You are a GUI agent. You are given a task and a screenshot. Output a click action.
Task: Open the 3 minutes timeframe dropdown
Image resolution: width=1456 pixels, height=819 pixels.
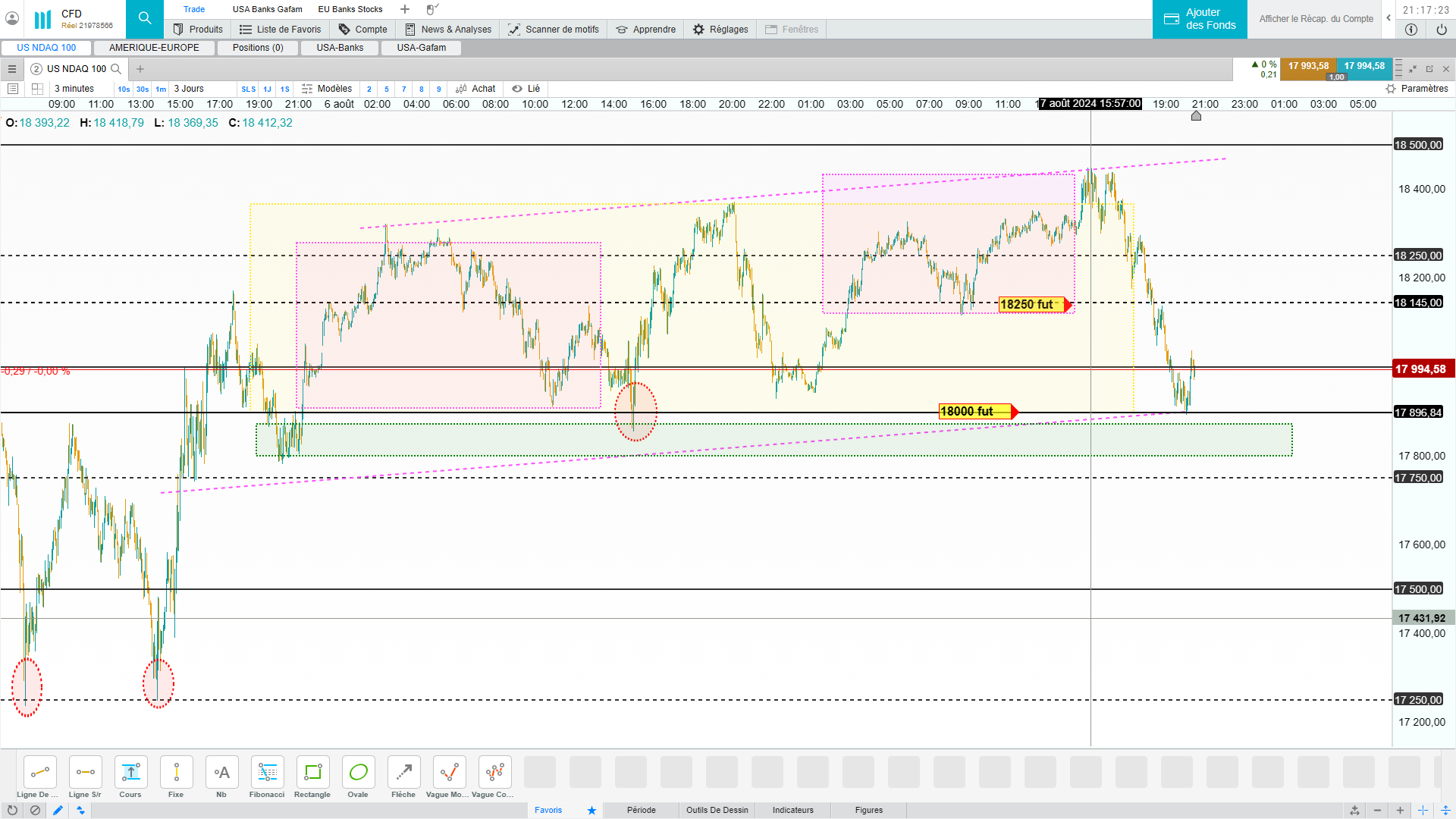pos(74,89)
